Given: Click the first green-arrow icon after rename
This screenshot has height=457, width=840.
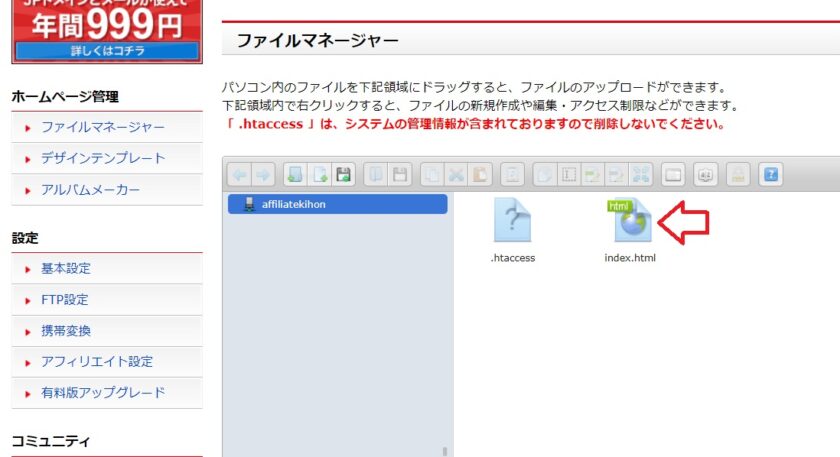Looking at the screenshot, I should tap(592, 175).
